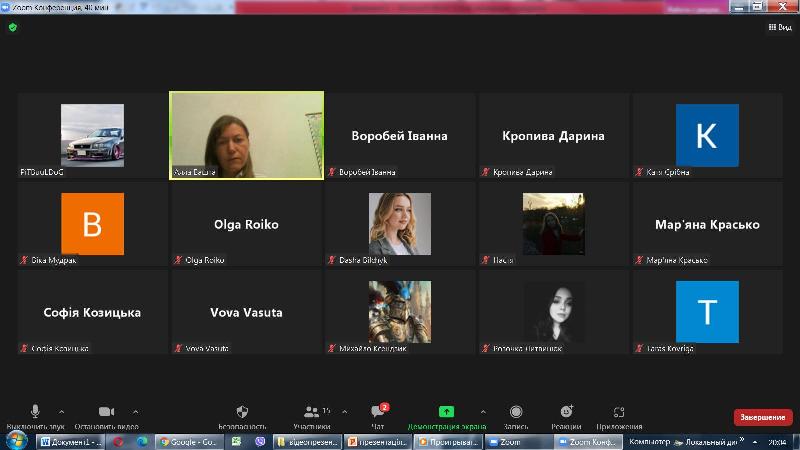The height and width of the screenshot is (450, 800).
Task: Switch to Zoom taskbar item
Action: 519,442
